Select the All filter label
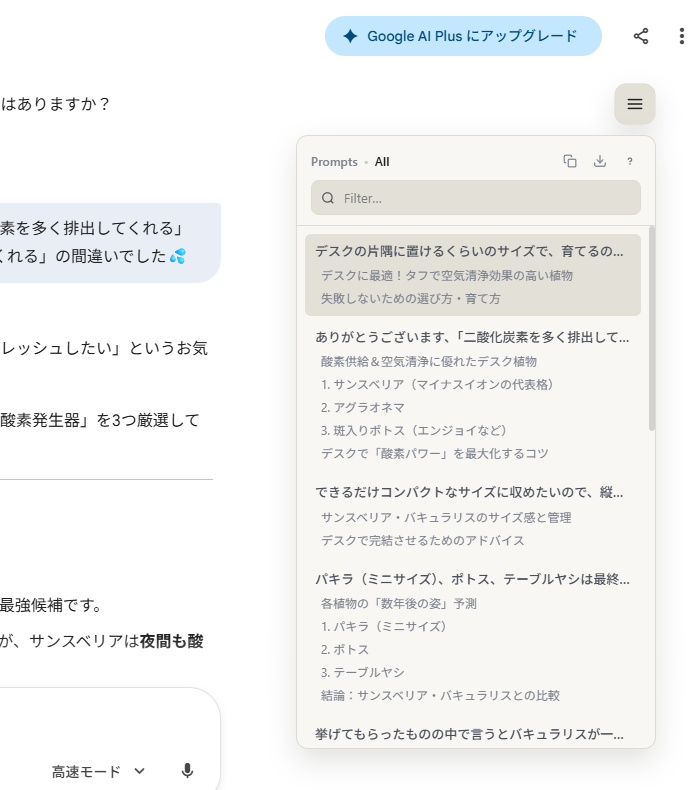The image size is (700, 790). pyautogui.click(x=382, y=162)
